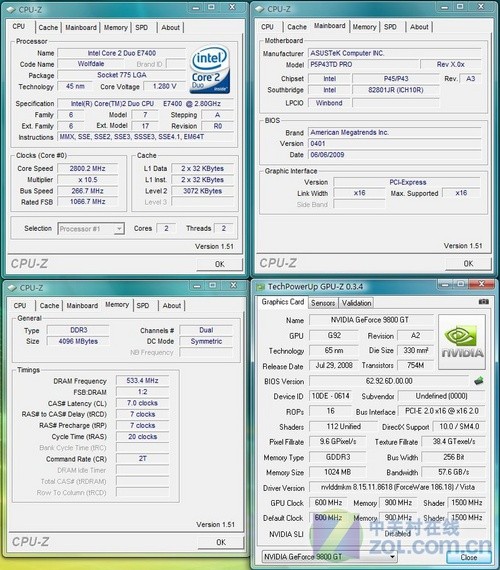500x570 pixels.
Task: Click the Channels value Dual
Action: coord(206,330)
